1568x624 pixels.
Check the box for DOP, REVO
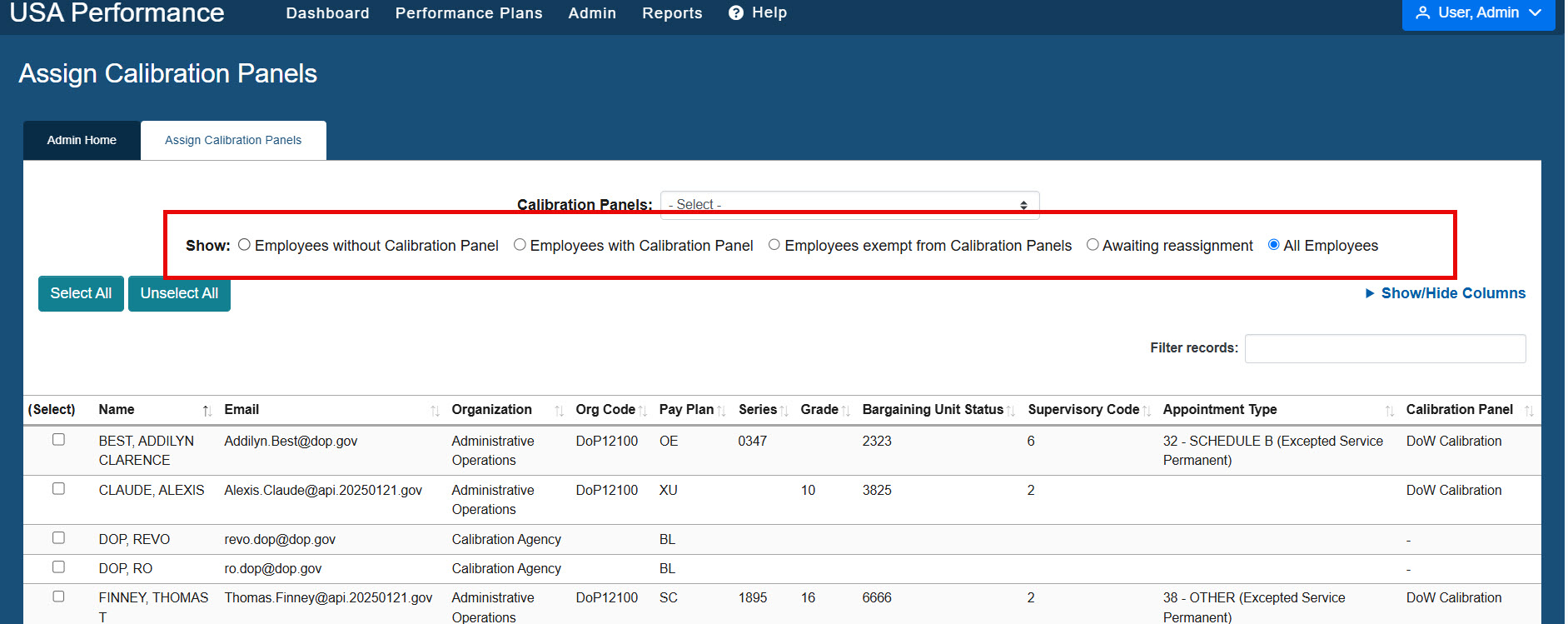(x=58, y=537)
